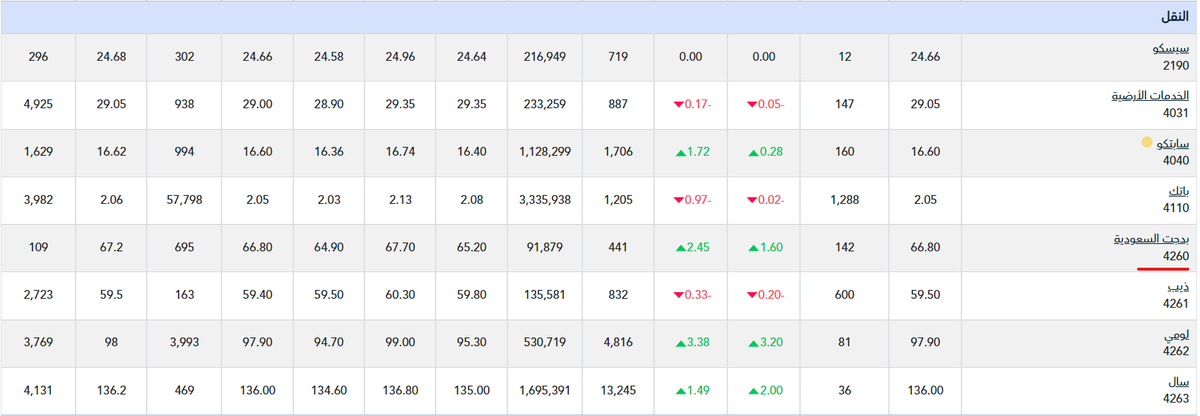
Task: Click the red down arrow beside 0.97-
Action: pos(678,200)
